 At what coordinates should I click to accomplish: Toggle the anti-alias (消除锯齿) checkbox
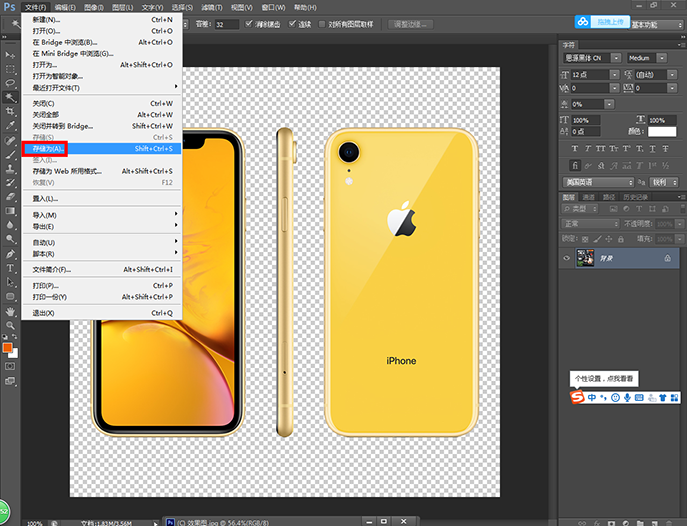pos(249,24)
